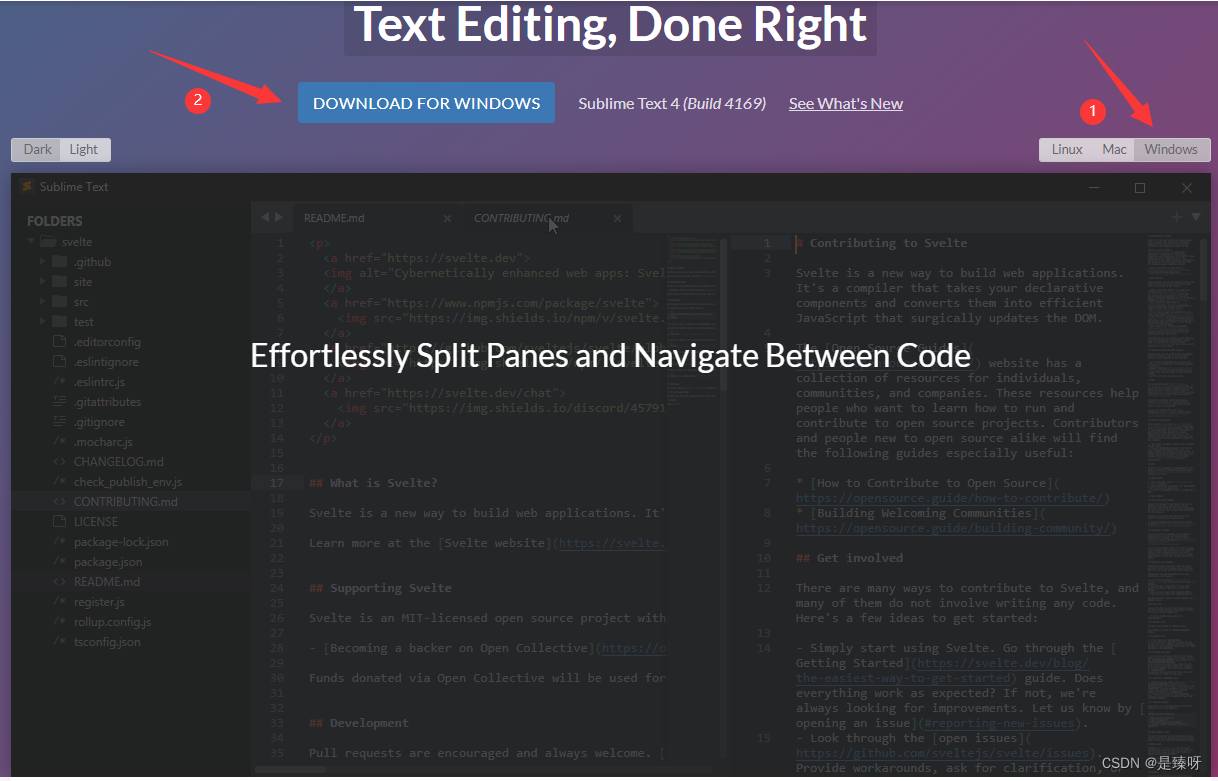This screenshot has height=781, width=1218.
Task: Click the FOLDERS sidebar heading
Action: pos(55,221)
